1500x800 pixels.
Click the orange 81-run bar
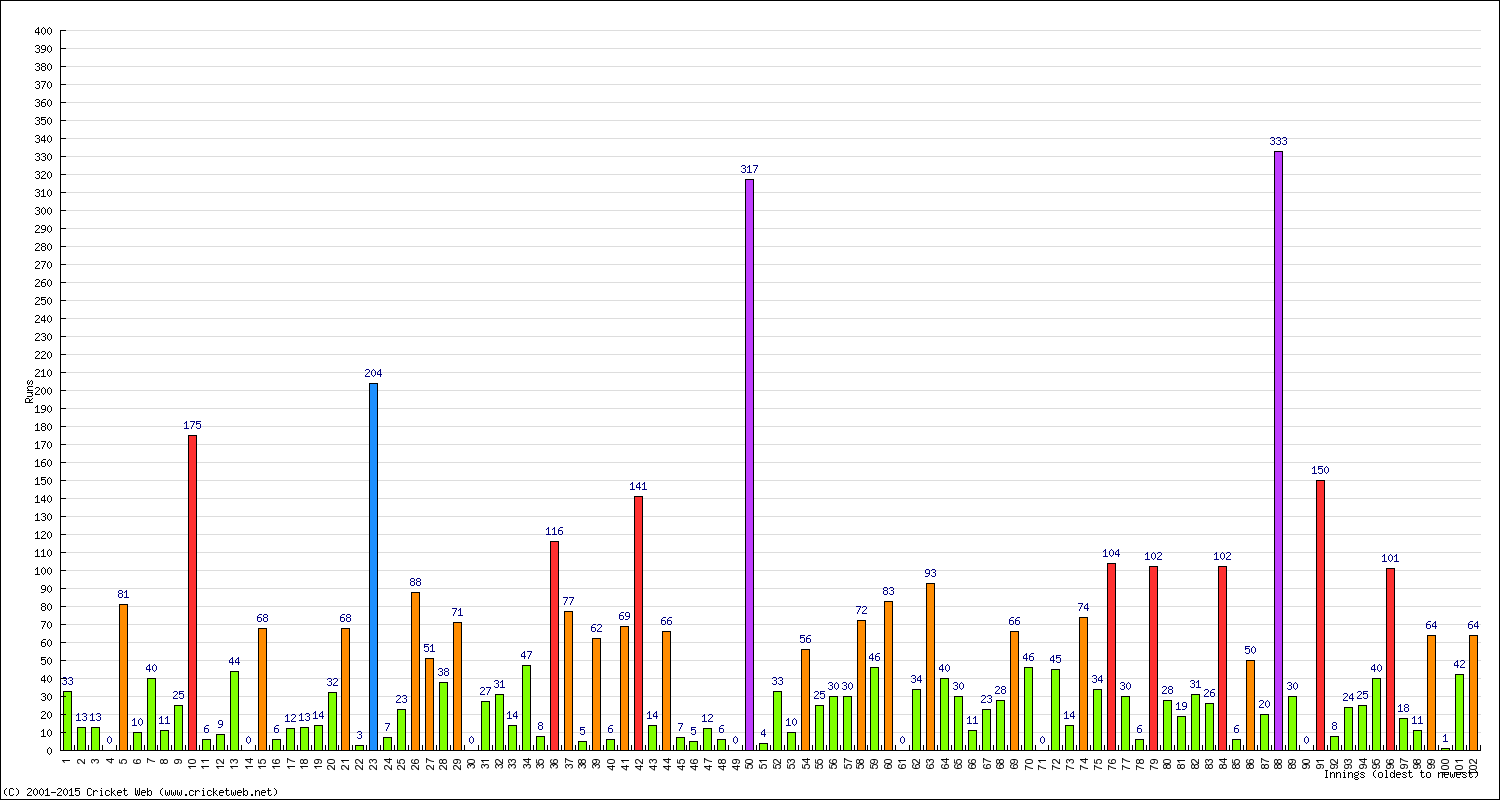(123, 677)
